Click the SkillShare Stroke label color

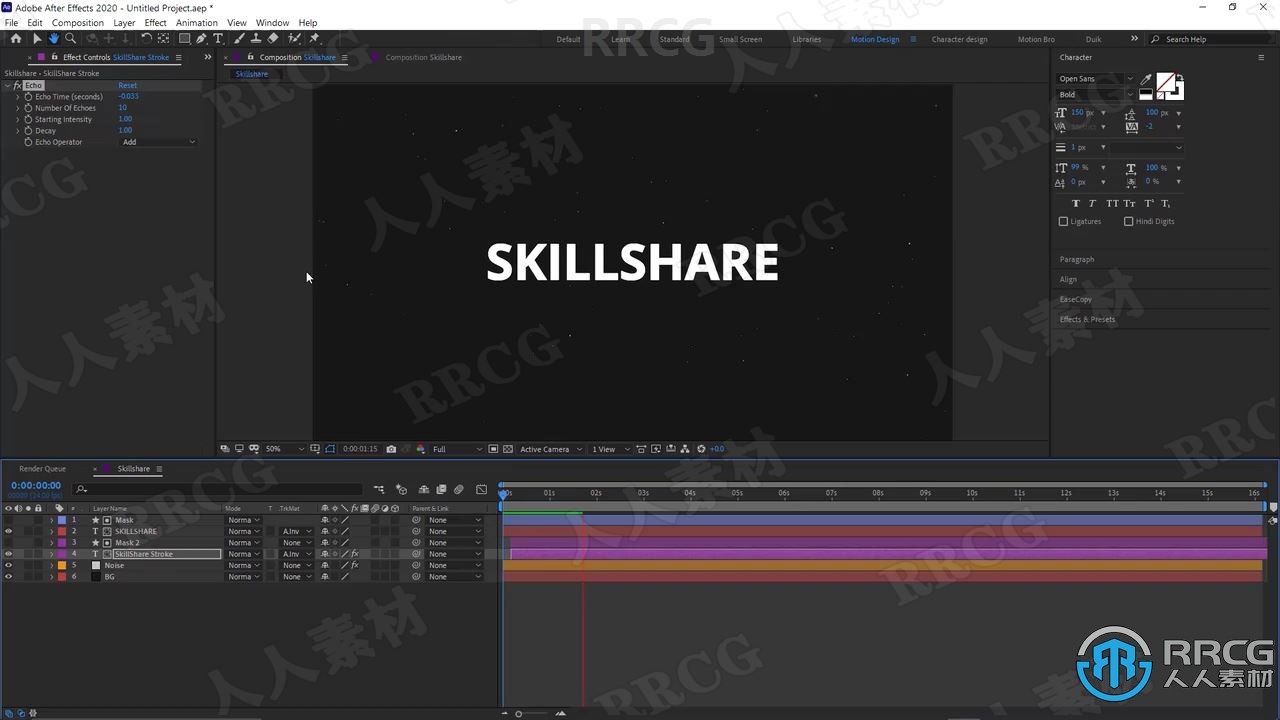(60, 554)
